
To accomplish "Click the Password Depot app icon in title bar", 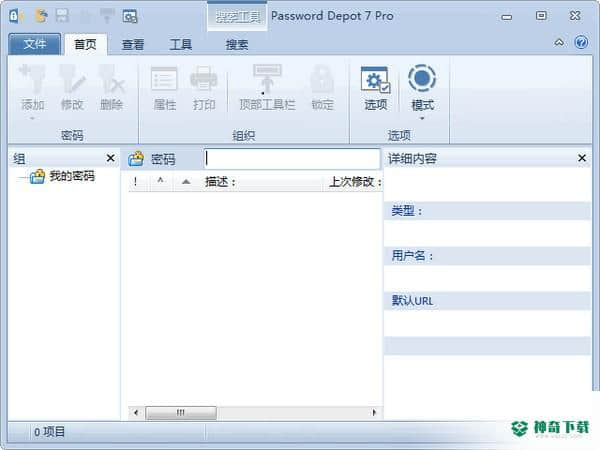I will pos(16,16).
